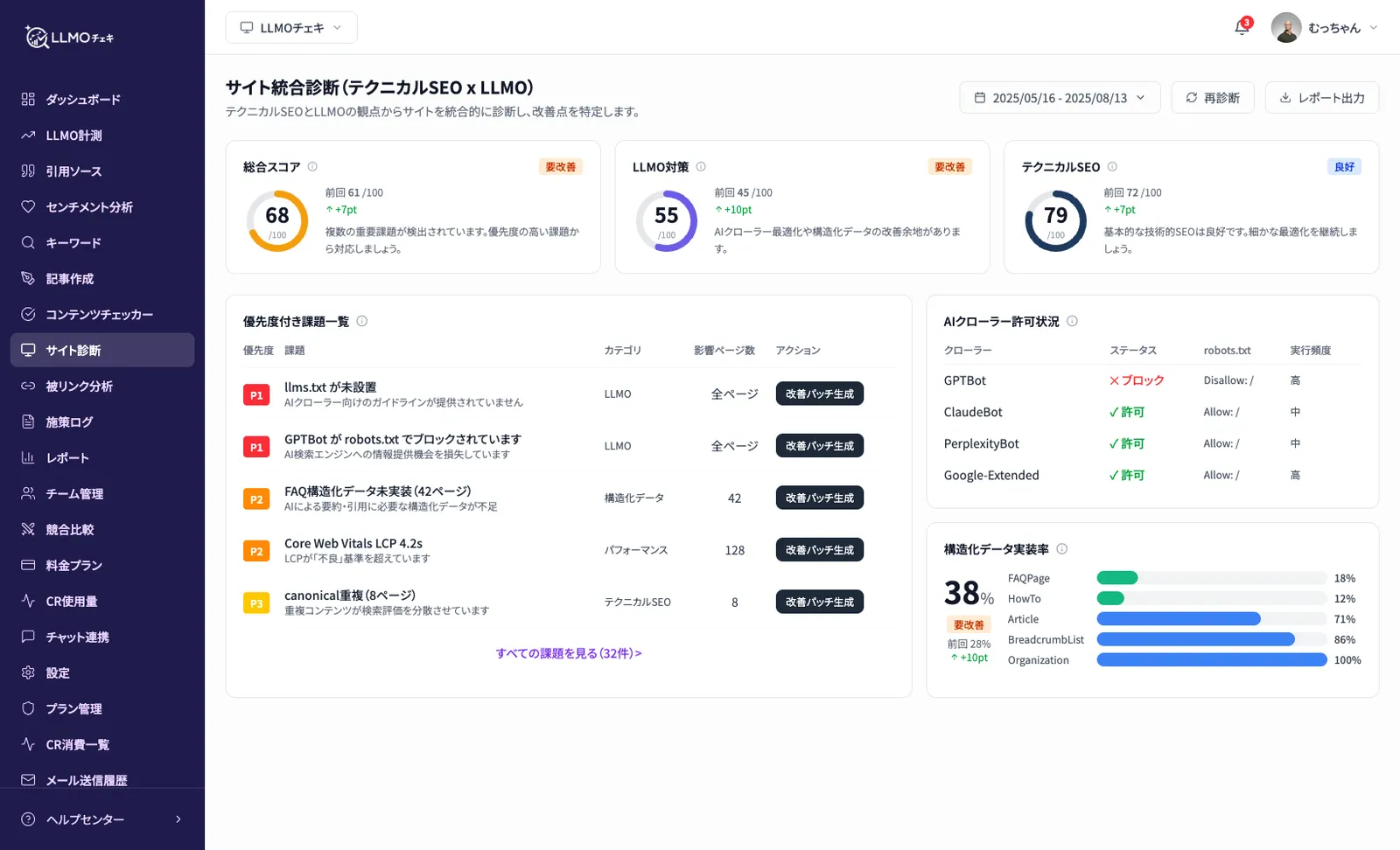
Task: Click the Article 71% progress bar
Action: 1212,619
